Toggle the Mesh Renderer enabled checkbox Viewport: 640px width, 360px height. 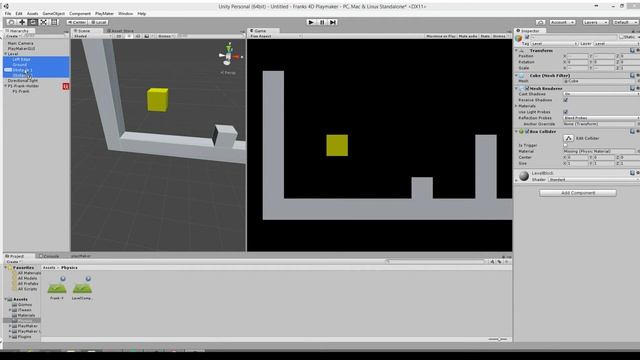527,89
